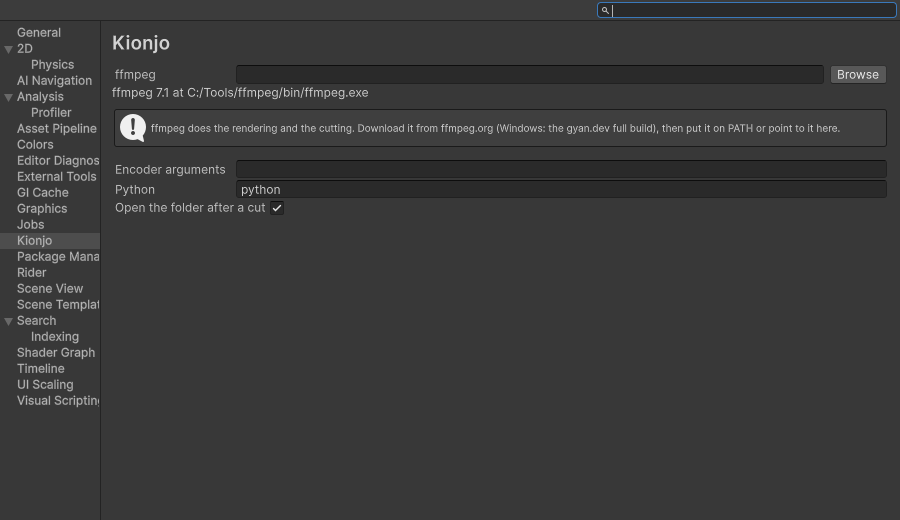Click the 'ffmpeg 7.1 at C:/Tools' status text
The image size is (900, 520).
(240, 93)
